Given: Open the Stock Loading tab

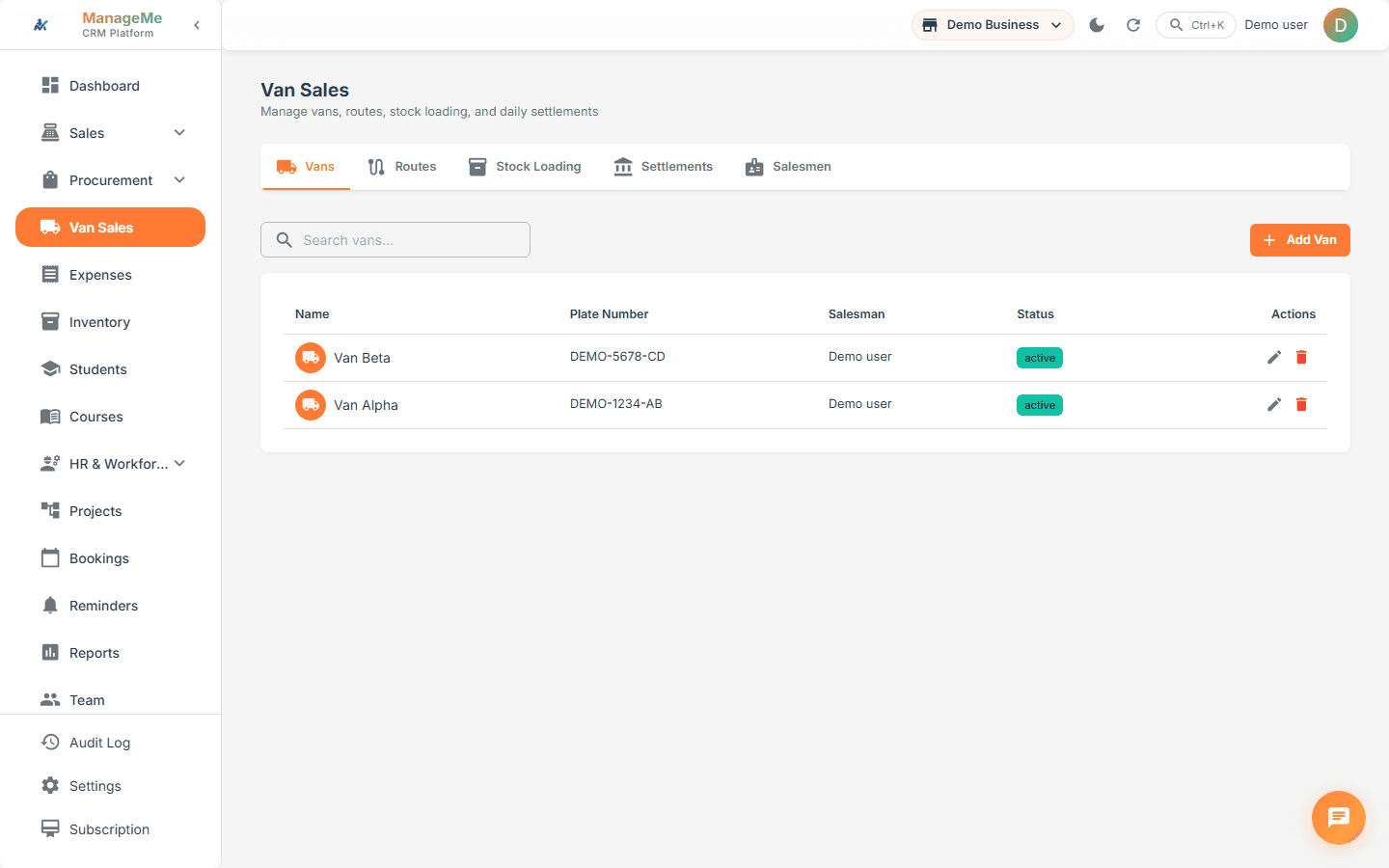Looking at the screenshot, I should (x=525, y=167).
